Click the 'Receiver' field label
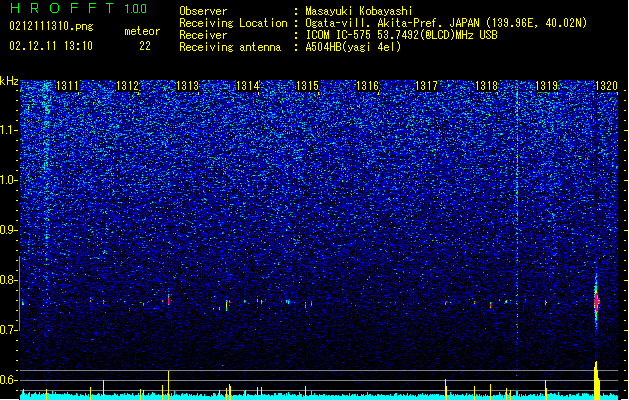The width and height of the screenshot is (629, 400). point(203,35)
